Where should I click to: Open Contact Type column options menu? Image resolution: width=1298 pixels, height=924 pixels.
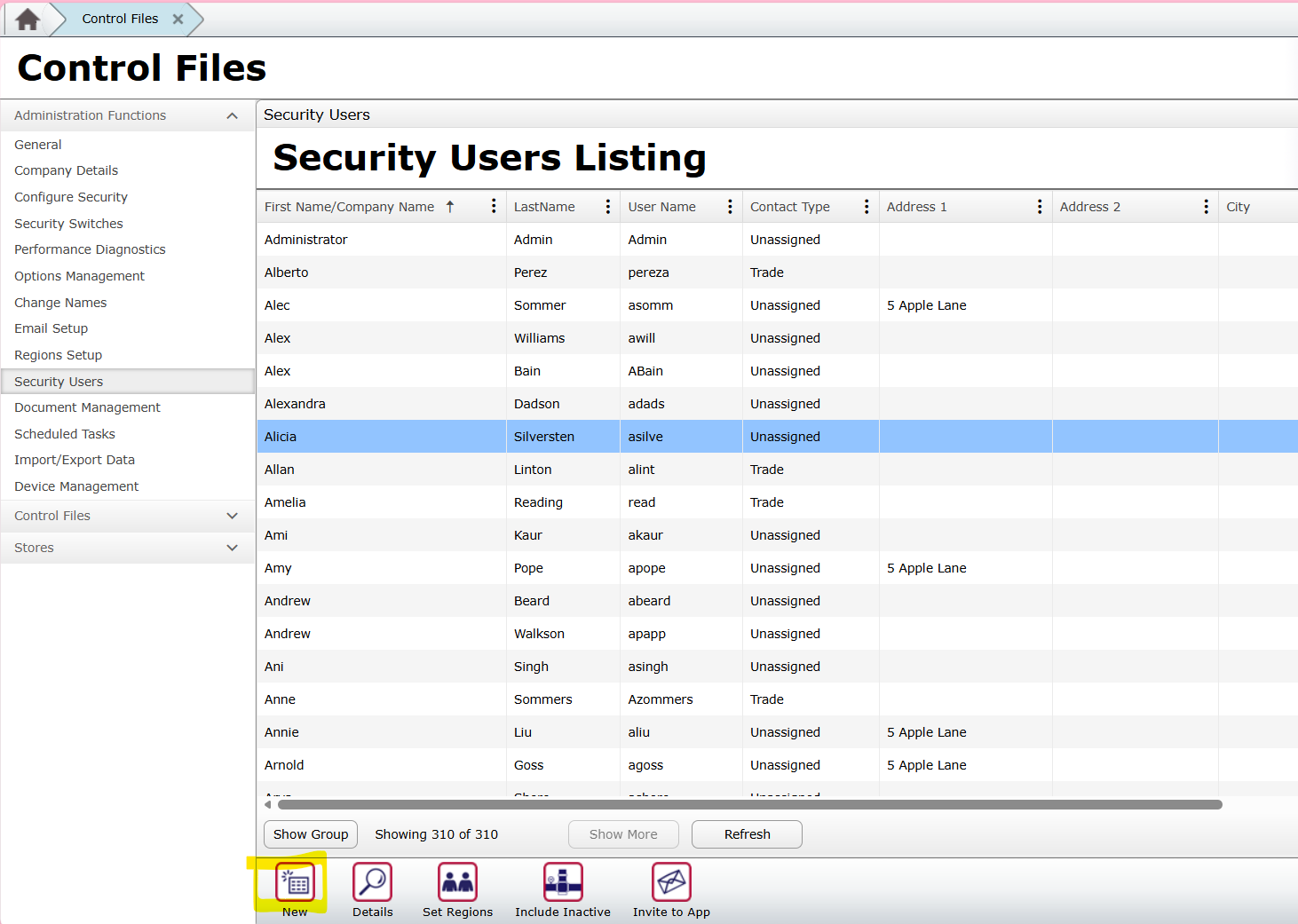[867, 207]
